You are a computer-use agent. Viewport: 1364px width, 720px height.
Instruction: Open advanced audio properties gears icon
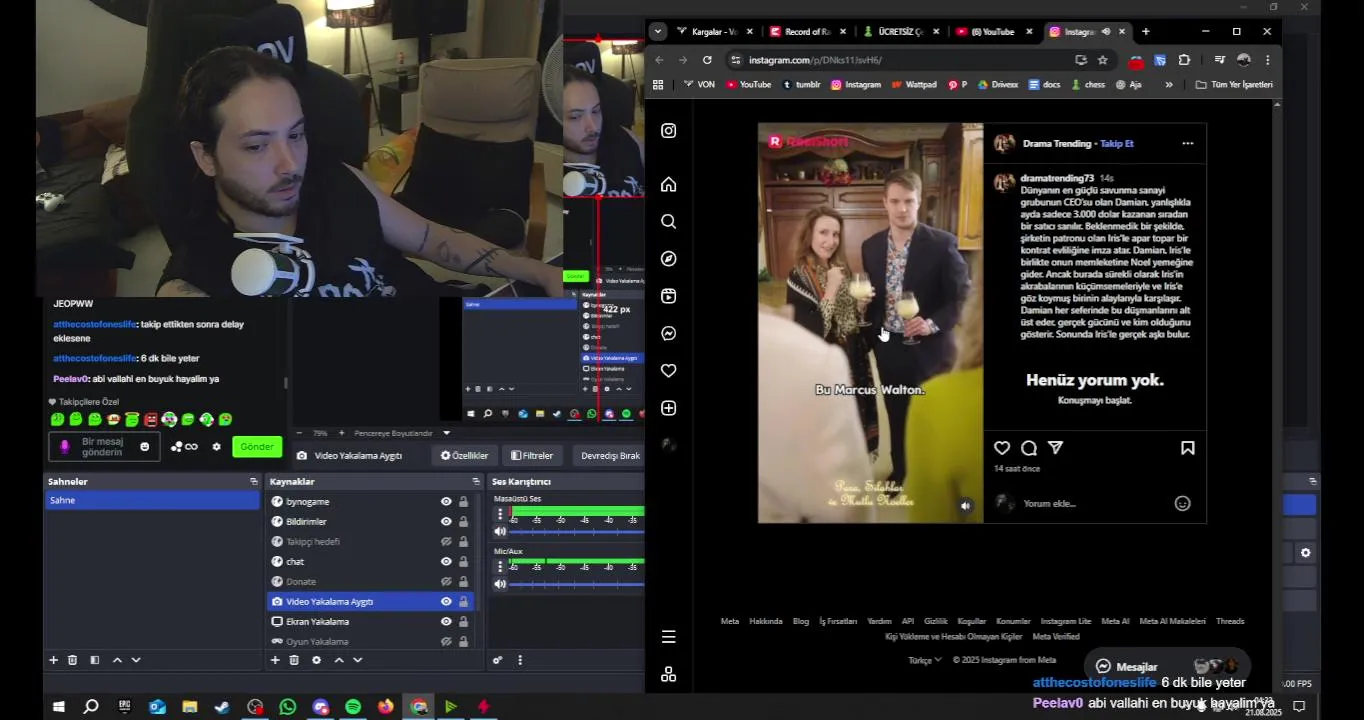(497, 660)
